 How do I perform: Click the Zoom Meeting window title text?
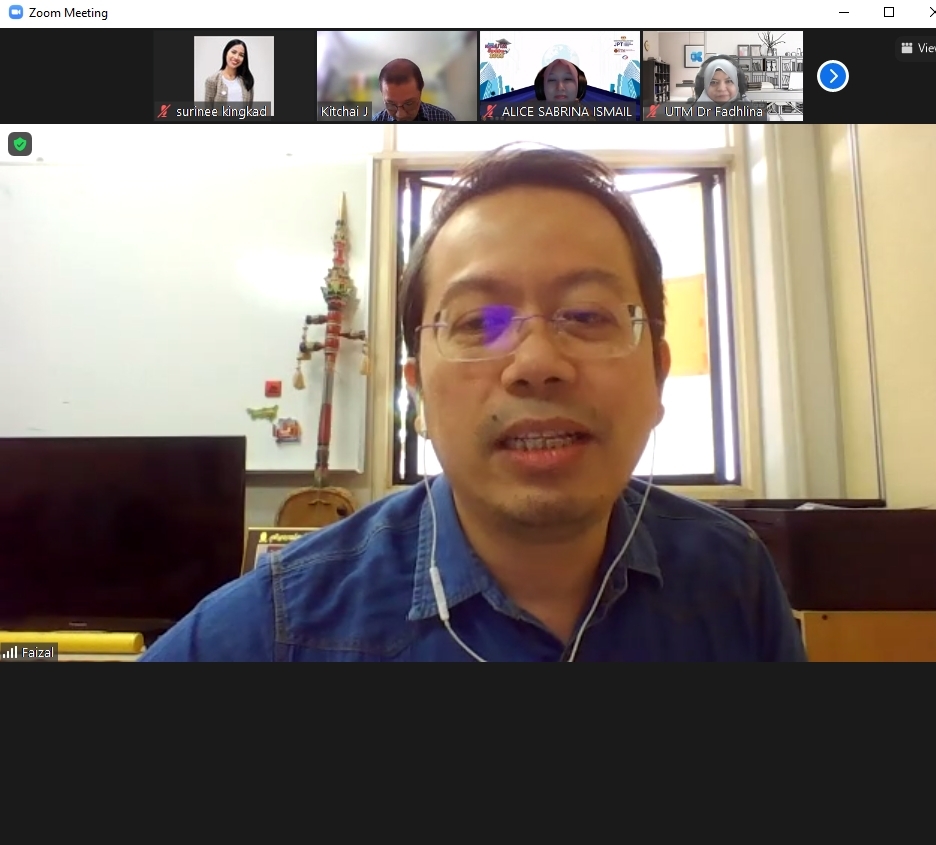click(68, 13)
